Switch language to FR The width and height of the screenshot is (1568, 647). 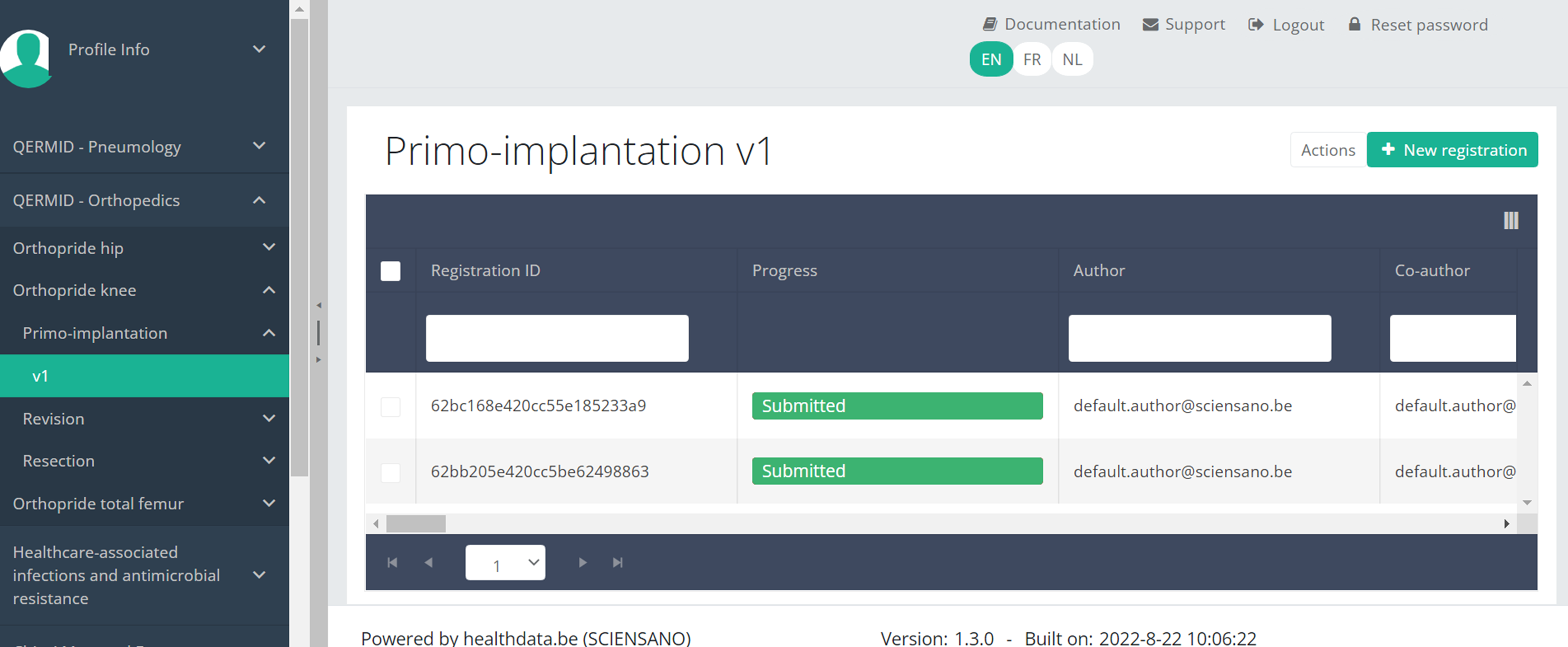pyautogui.click(x=1032, y=59)
